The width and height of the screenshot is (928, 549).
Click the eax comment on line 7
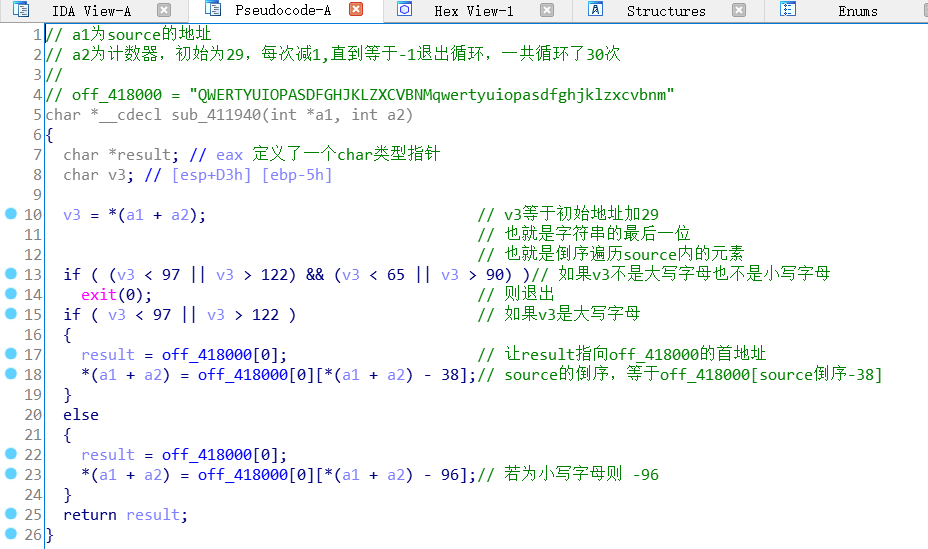(x=230, y=155)
